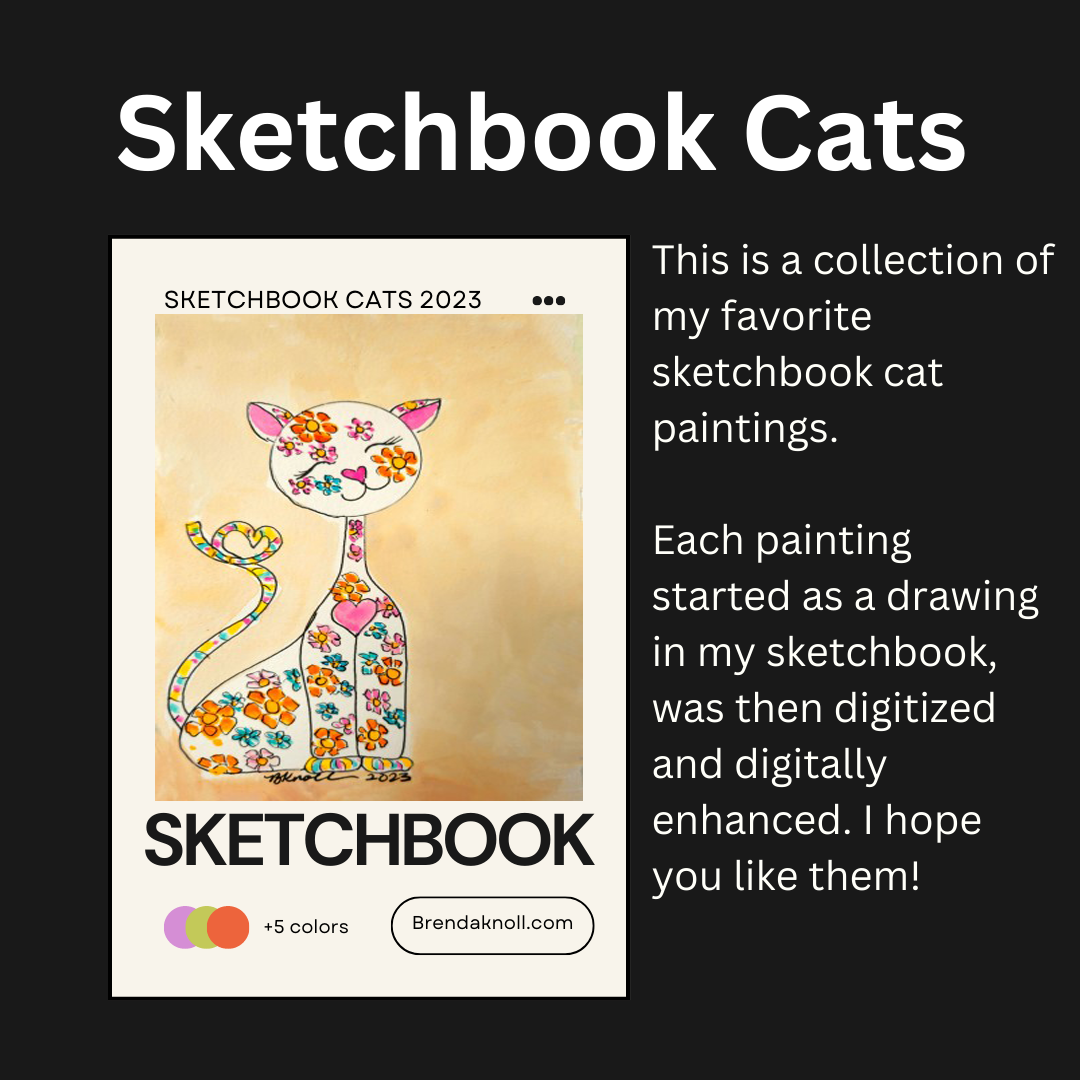Click the cat's right pink ear

click(418, 413)
